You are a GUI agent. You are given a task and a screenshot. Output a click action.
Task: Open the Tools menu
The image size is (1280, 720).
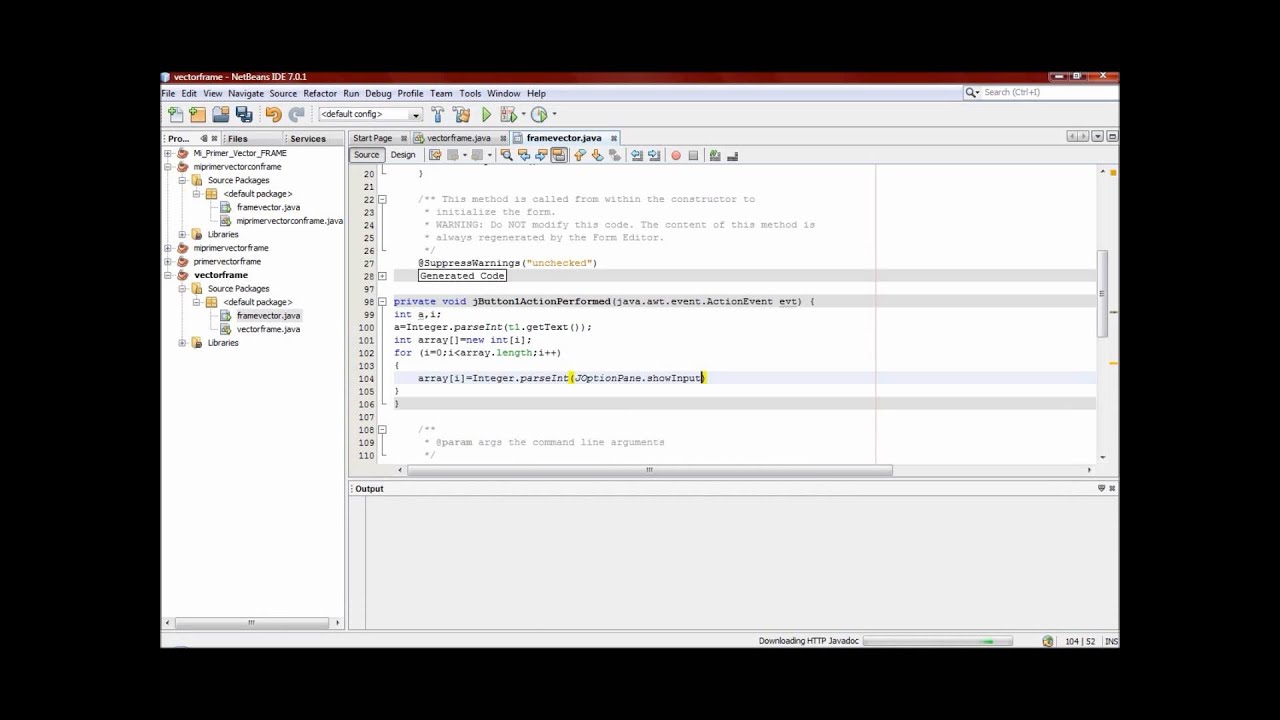pyautogui.click(x=470, y=93)
